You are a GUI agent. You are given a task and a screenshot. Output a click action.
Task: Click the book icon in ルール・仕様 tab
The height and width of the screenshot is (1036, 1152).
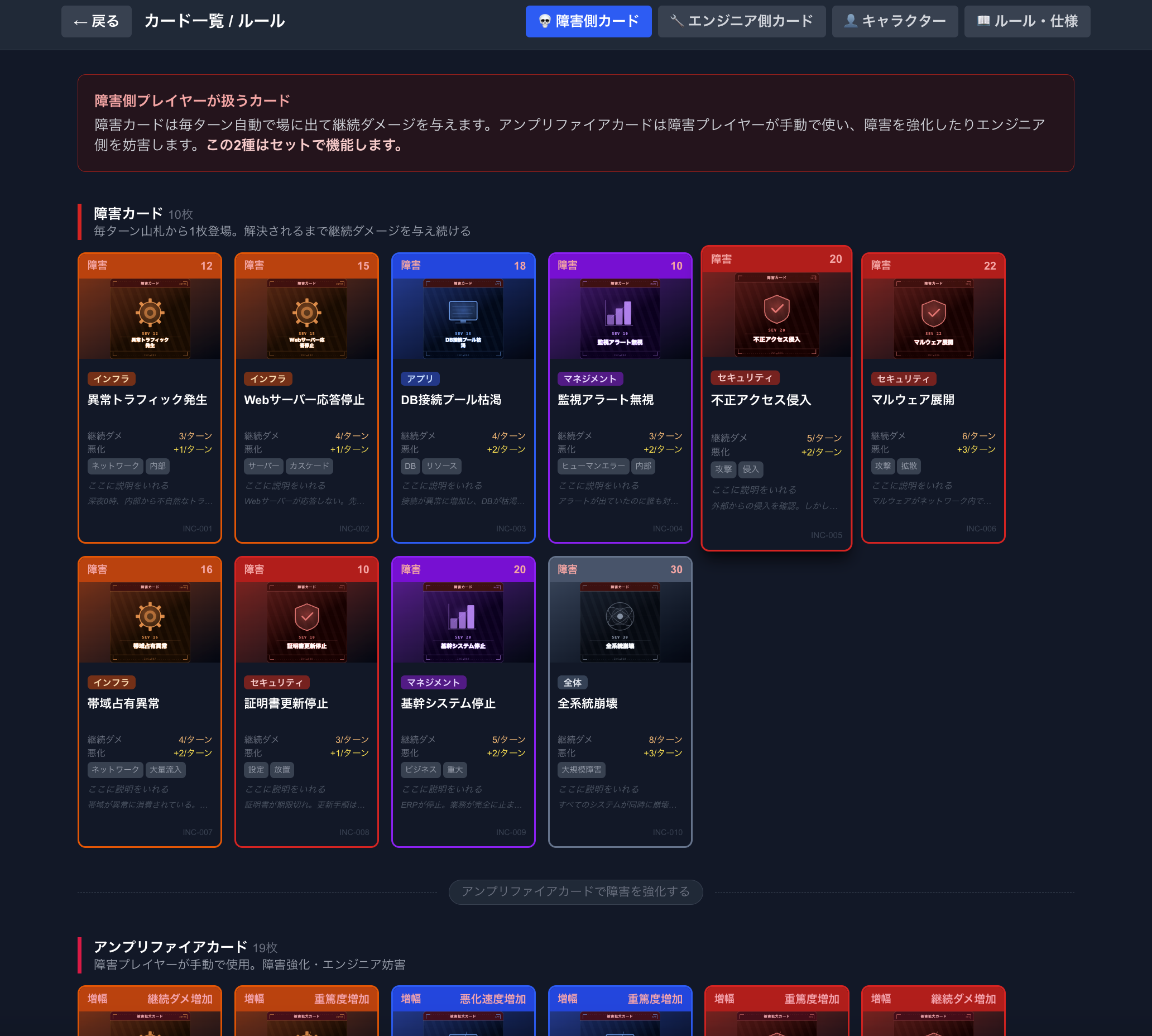click(983, 21)
